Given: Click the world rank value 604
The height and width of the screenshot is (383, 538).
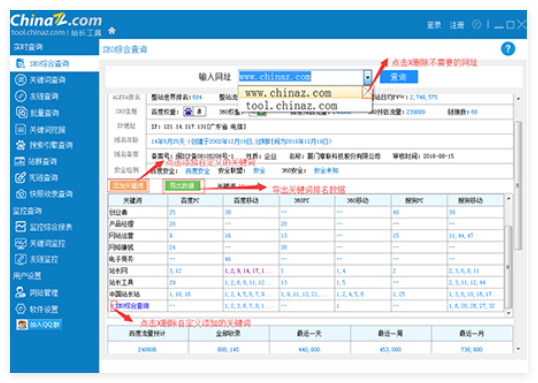Looking at the screenshot, I should coord(197,97).
